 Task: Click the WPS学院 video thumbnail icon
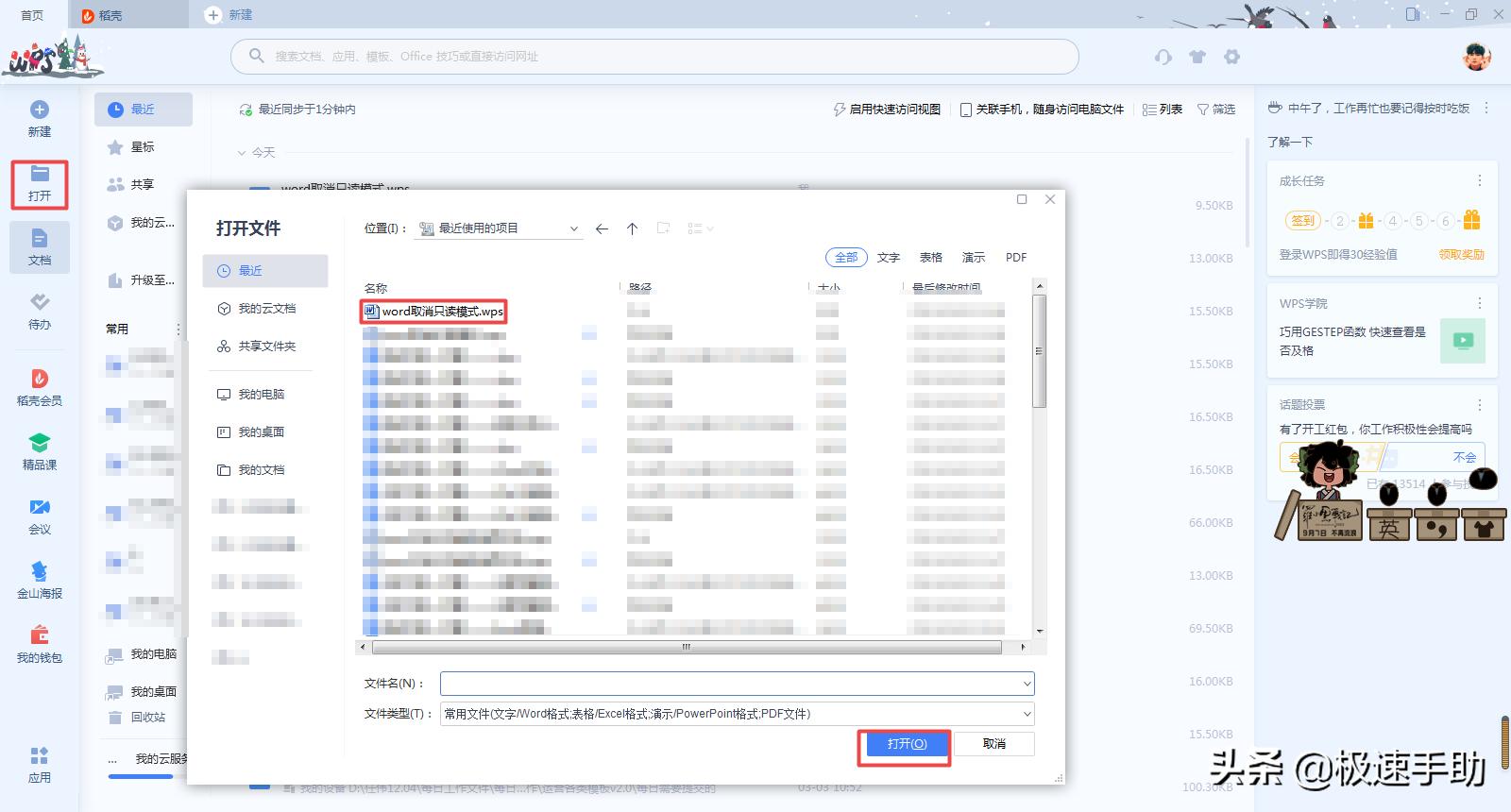[1463, 341]
